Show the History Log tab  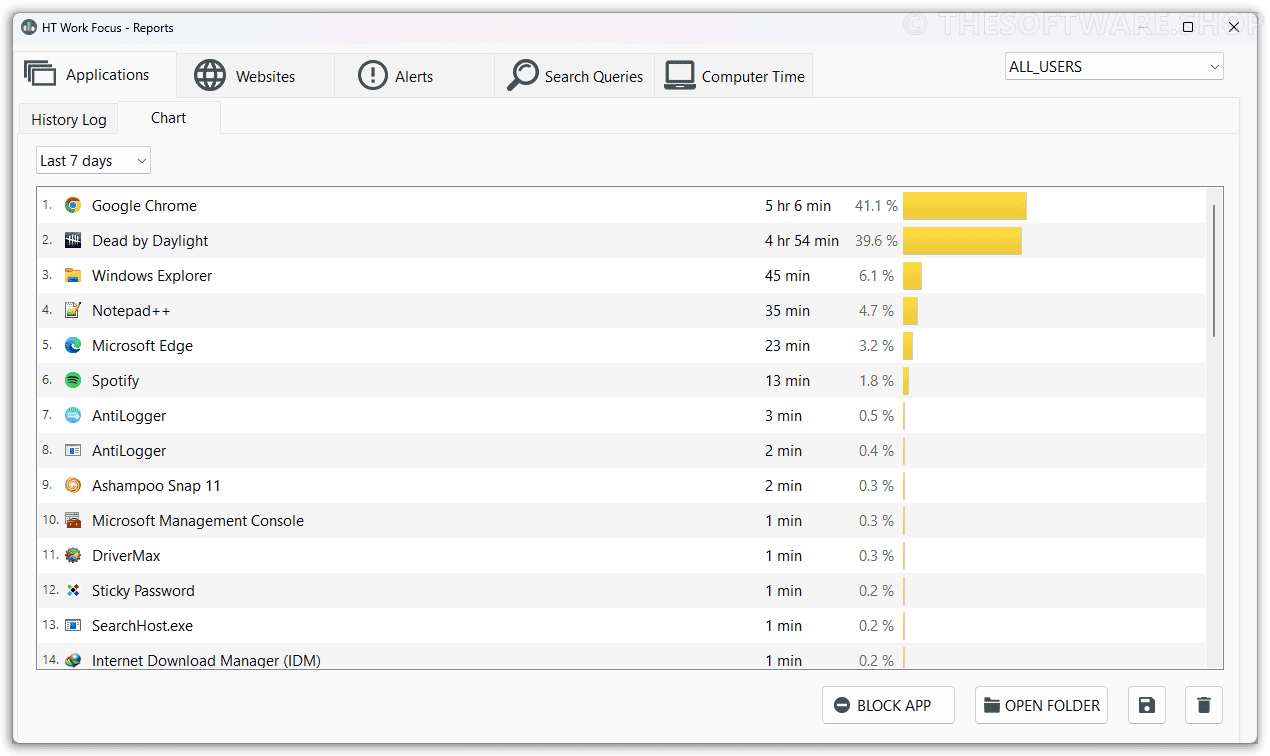pos(68,120)
